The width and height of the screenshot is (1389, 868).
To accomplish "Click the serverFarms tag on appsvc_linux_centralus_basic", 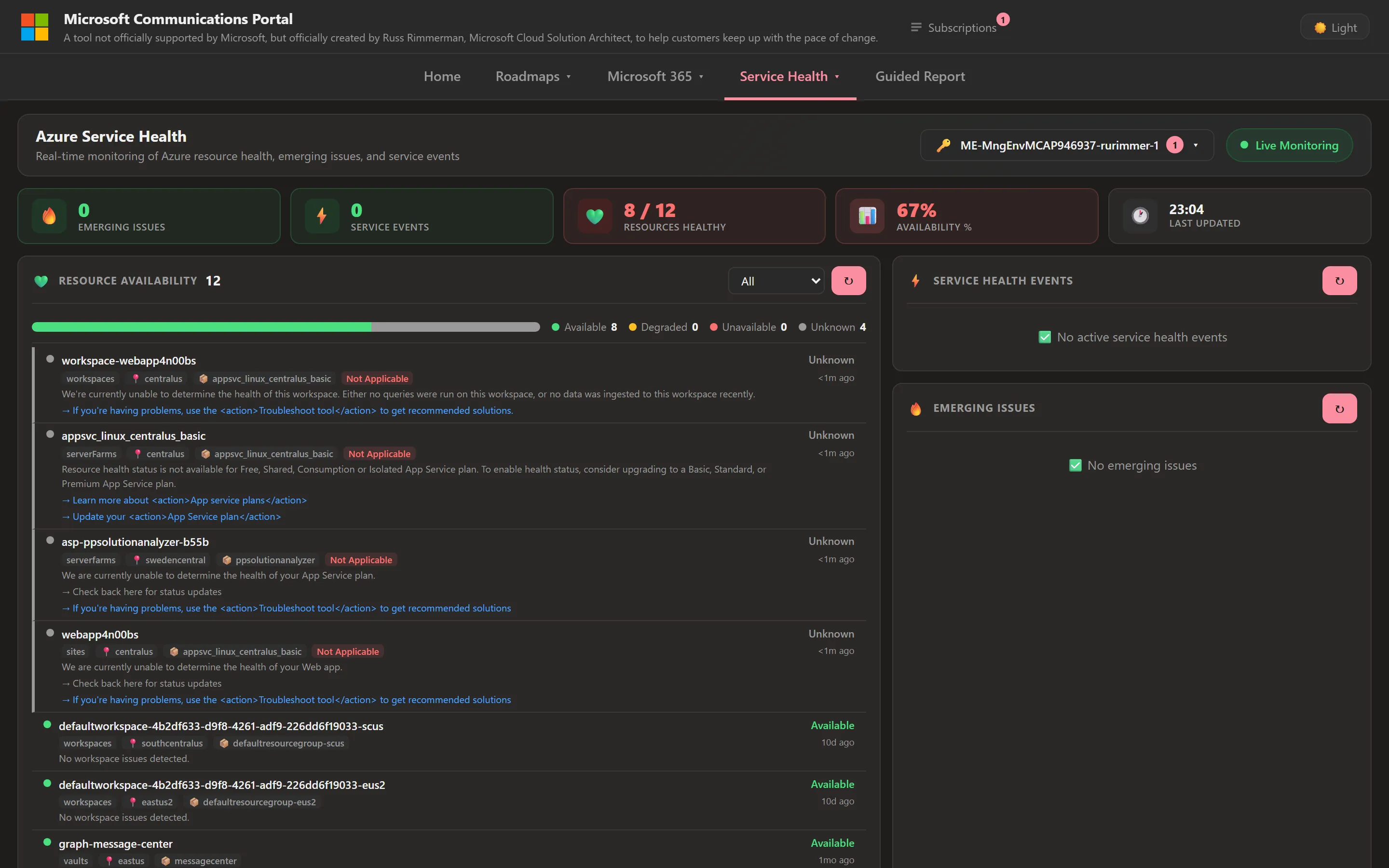I will click(91, 453).
